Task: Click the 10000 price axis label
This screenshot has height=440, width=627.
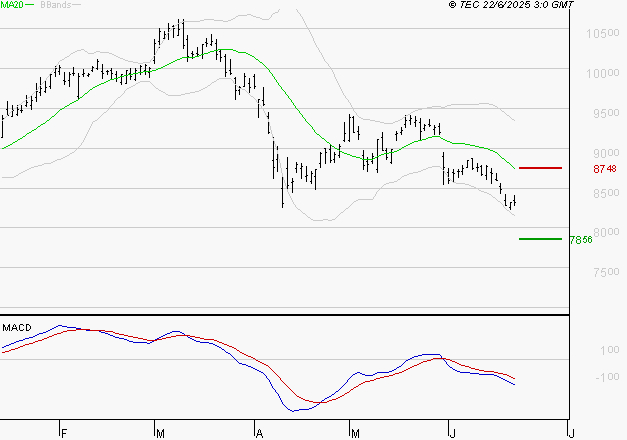Action: (603, 74)
